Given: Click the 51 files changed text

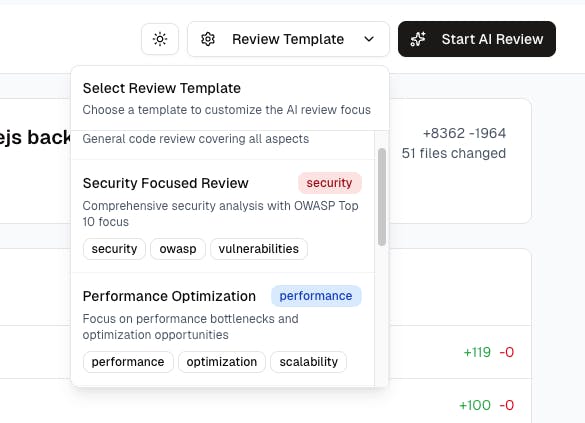Looking at the screenshot, I should point(454,153).
